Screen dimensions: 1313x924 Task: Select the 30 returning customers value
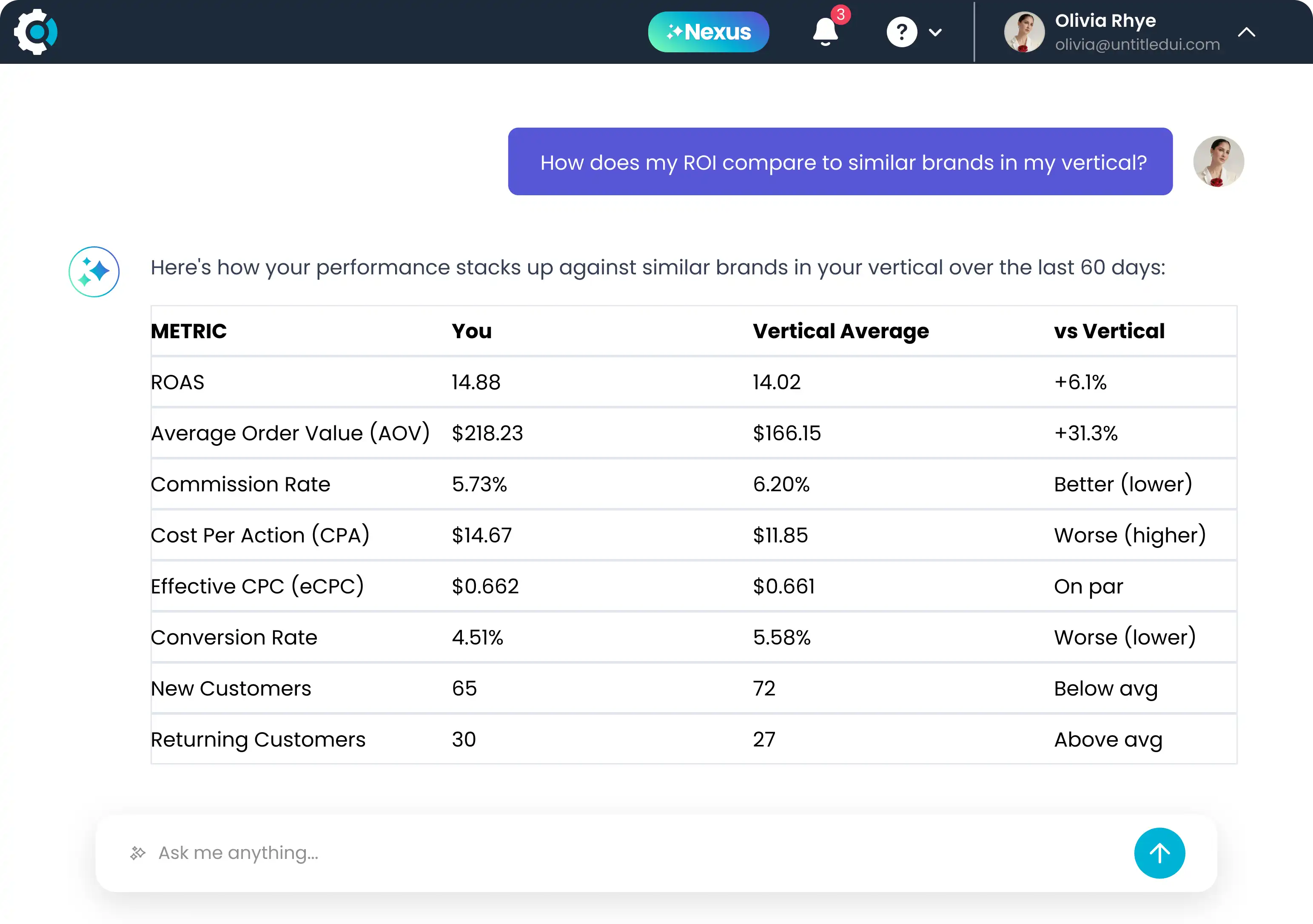point(464,740)
